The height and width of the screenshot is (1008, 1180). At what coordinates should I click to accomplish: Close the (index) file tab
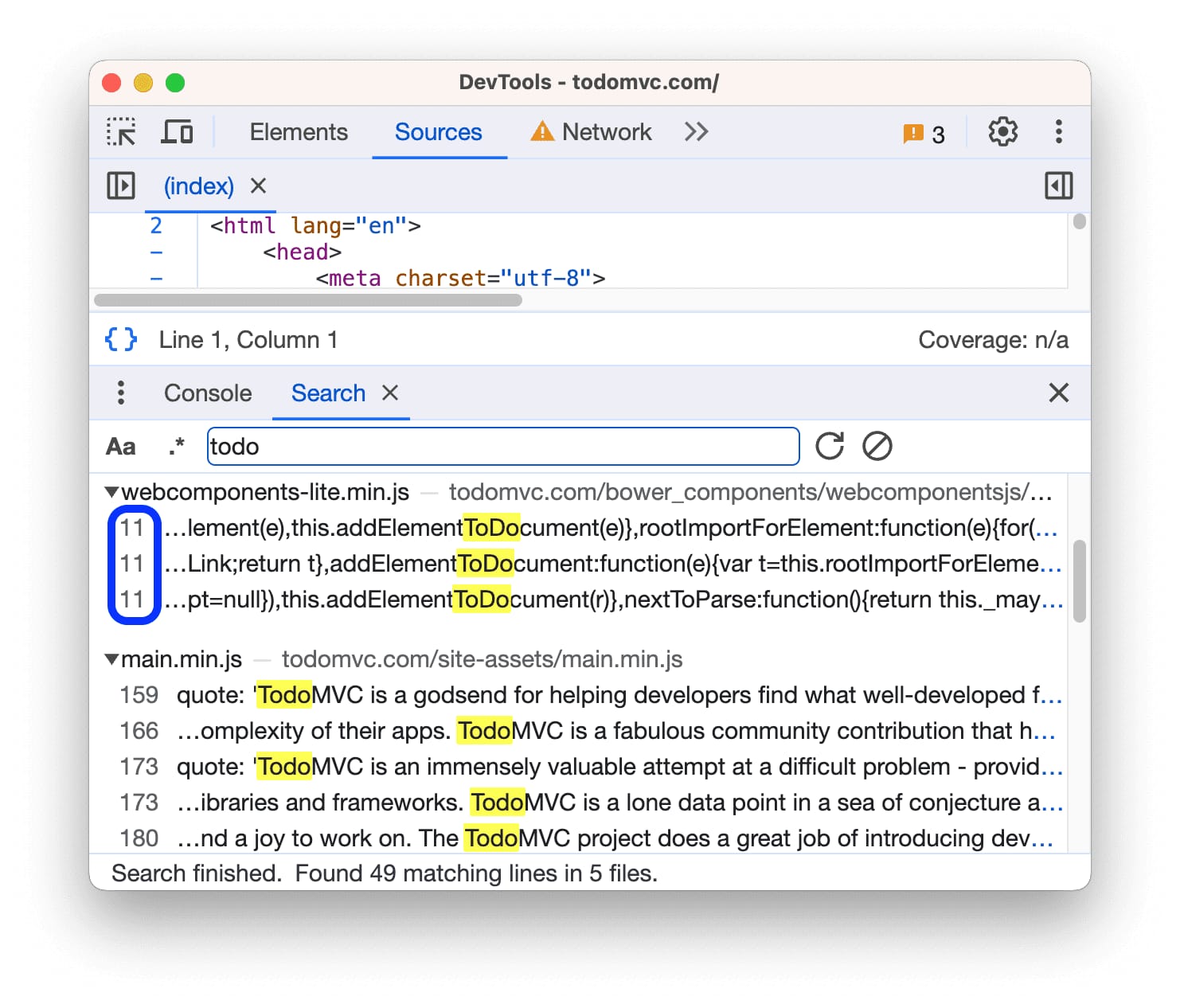tap(258, 186)
